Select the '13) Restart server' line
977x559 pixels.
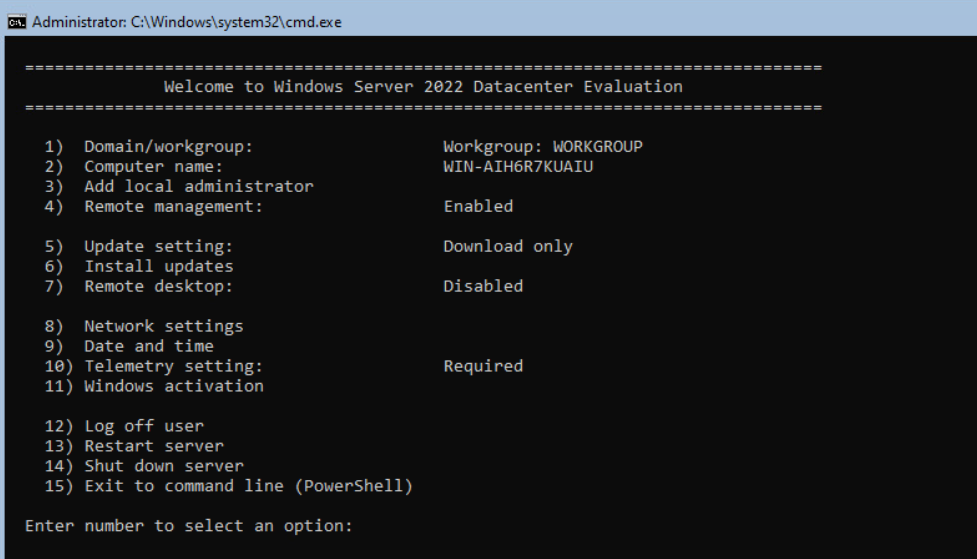[x=134, y=446]
